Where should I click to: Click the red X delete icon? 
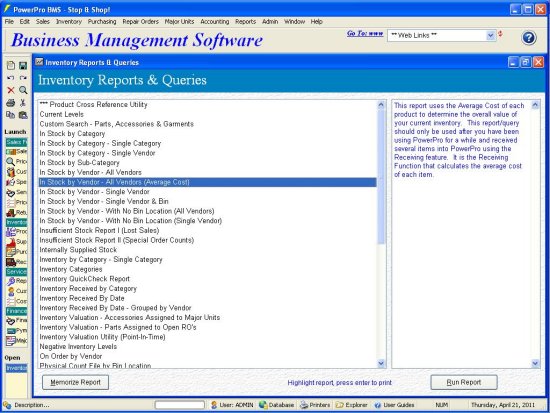11,90
